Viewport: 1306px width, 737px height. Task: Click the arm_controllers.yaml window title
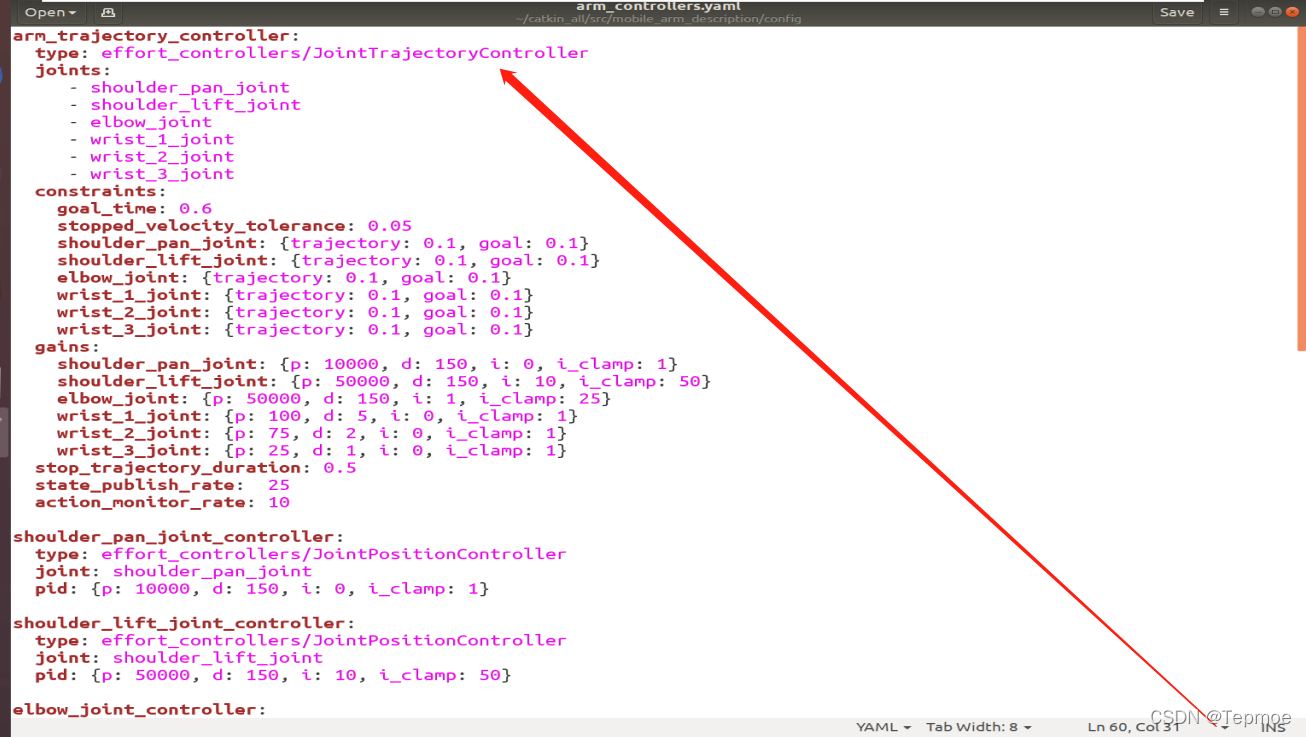click(658, 6)
